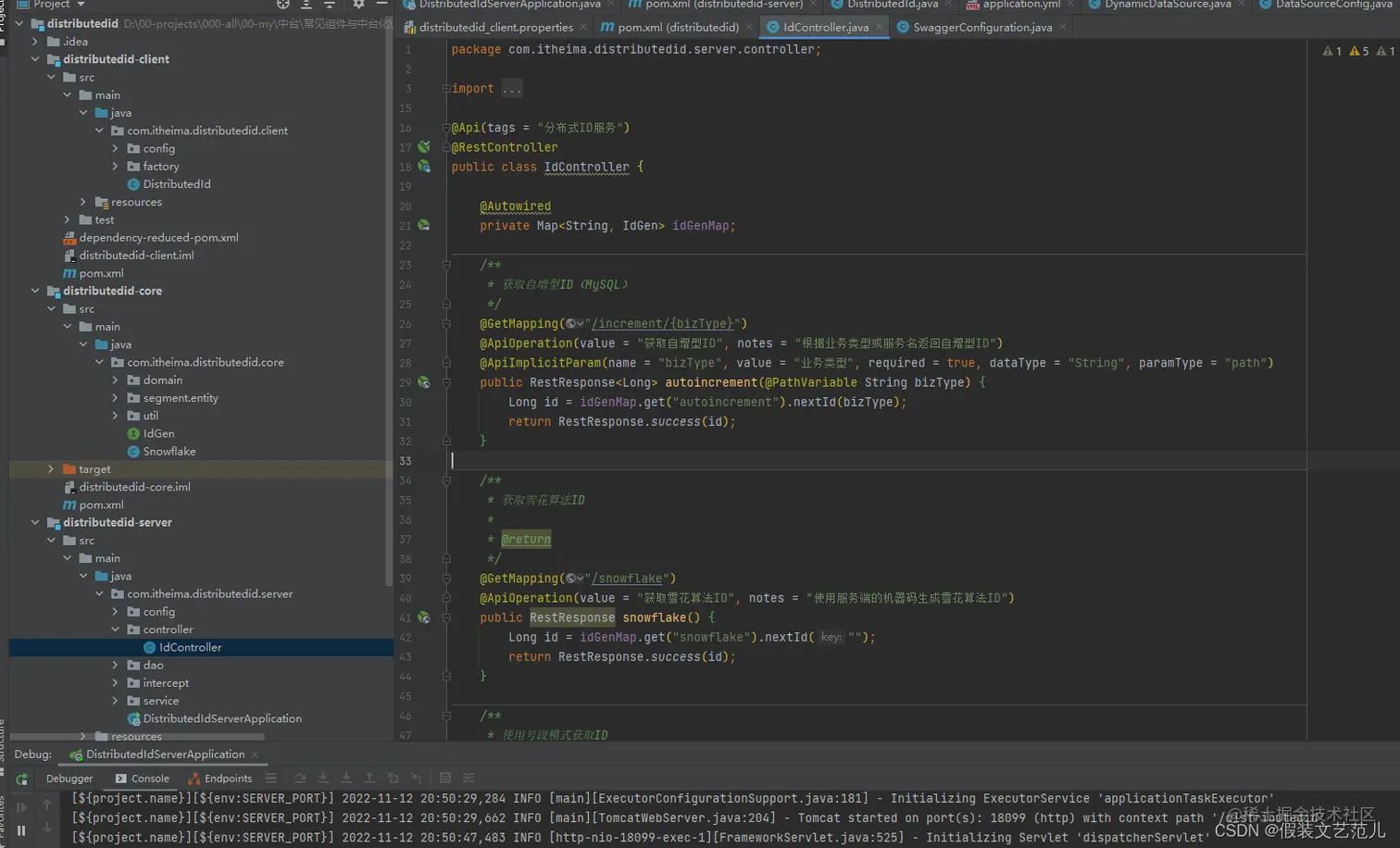Click the locate-opened-file target icon in Project panel
1400x848 pixels.
tap(283, 5)
